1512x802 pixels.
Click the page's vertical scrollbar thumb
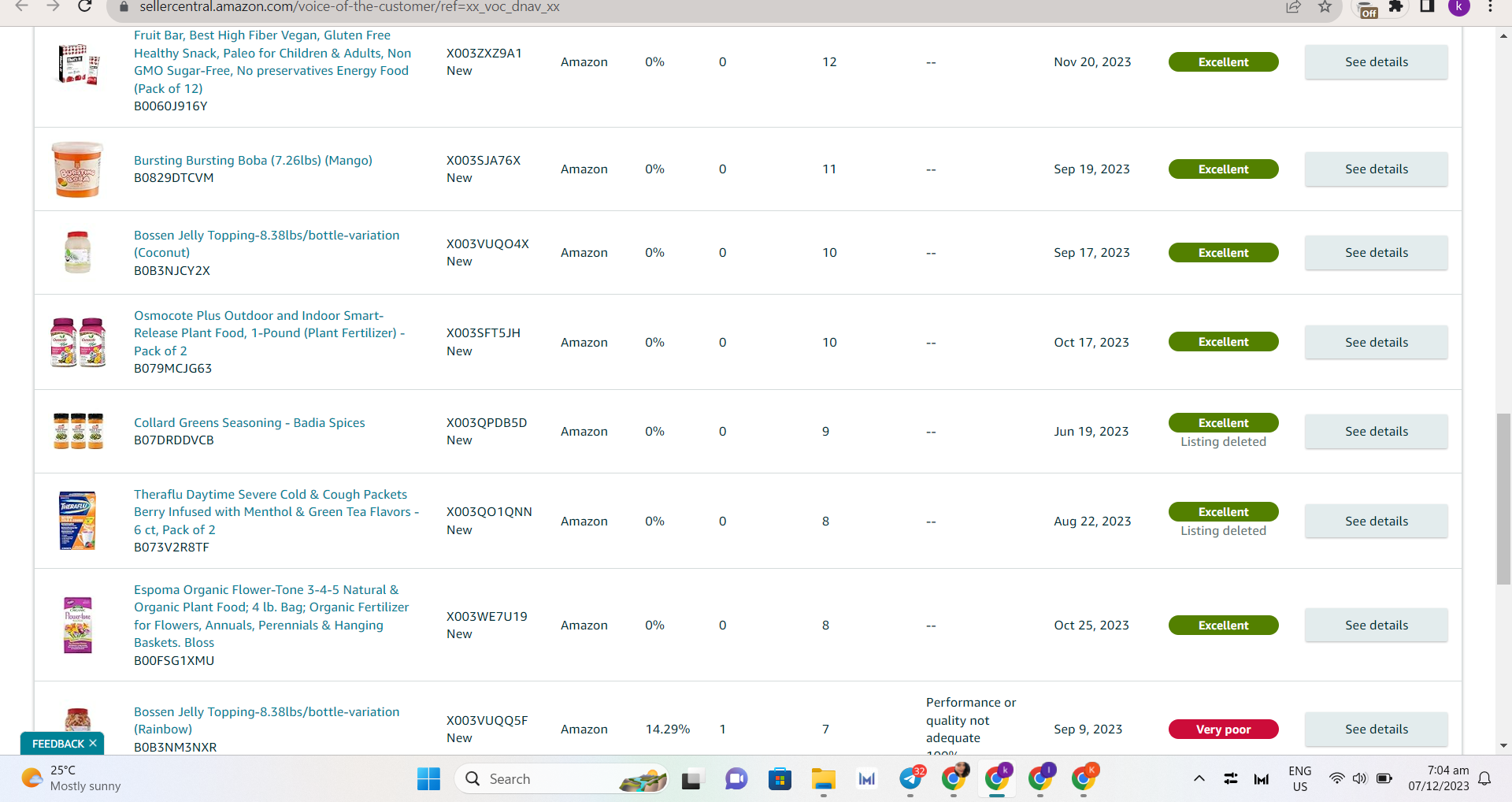tap(1503, 499)
